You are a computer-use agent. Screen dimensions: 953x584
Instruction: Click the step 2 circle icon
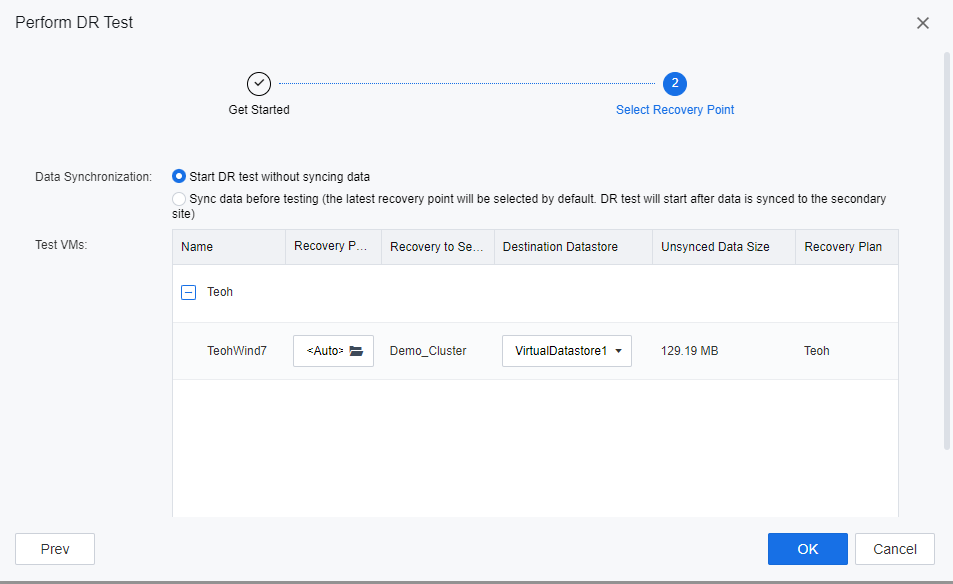(x=675, y=84)
